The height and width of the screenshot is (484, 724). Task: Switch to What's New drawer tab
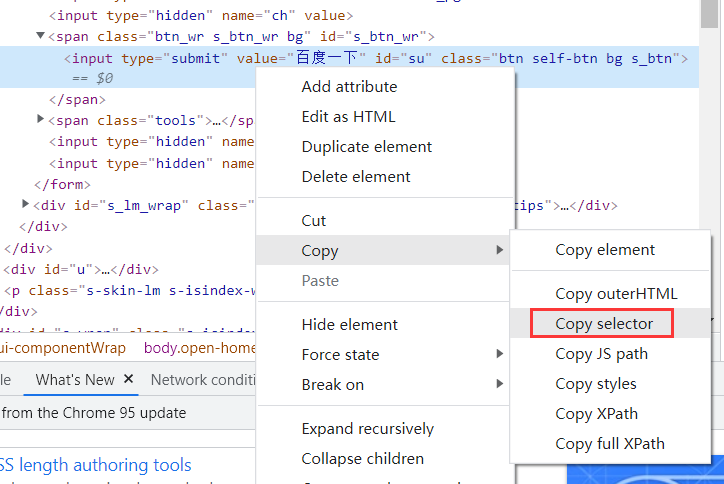(x=75, y=380)
